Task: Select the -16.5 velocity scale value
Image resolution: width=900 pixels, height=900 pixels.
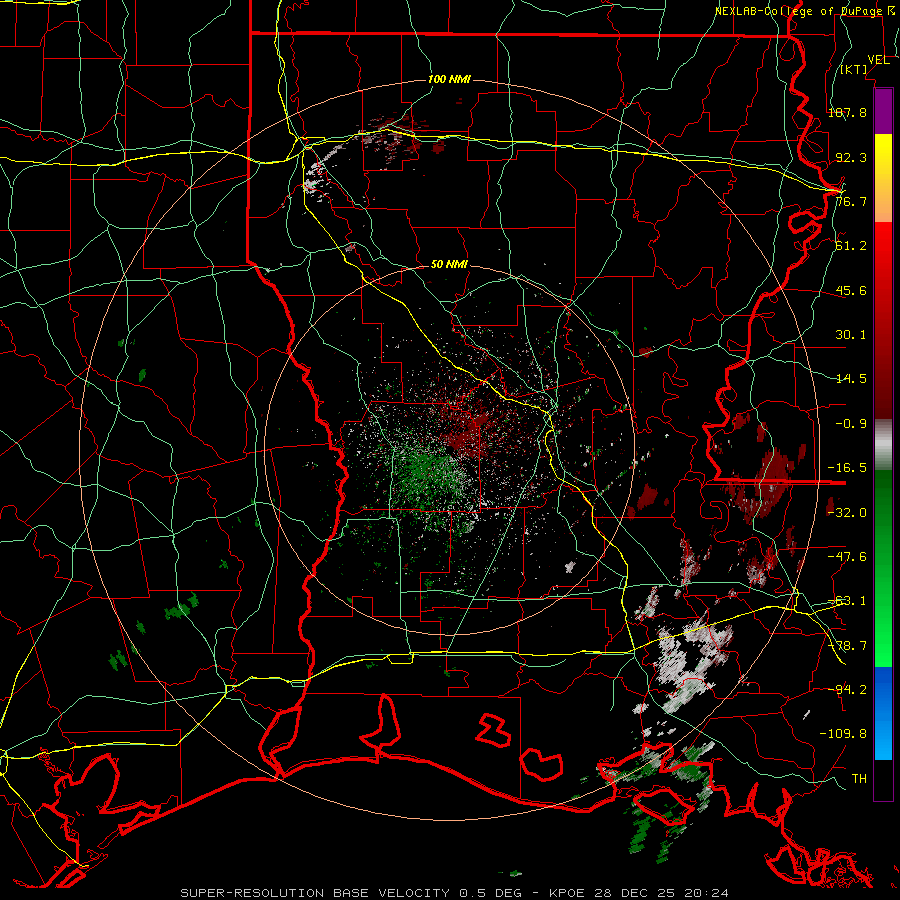Action: click(847, 468)
